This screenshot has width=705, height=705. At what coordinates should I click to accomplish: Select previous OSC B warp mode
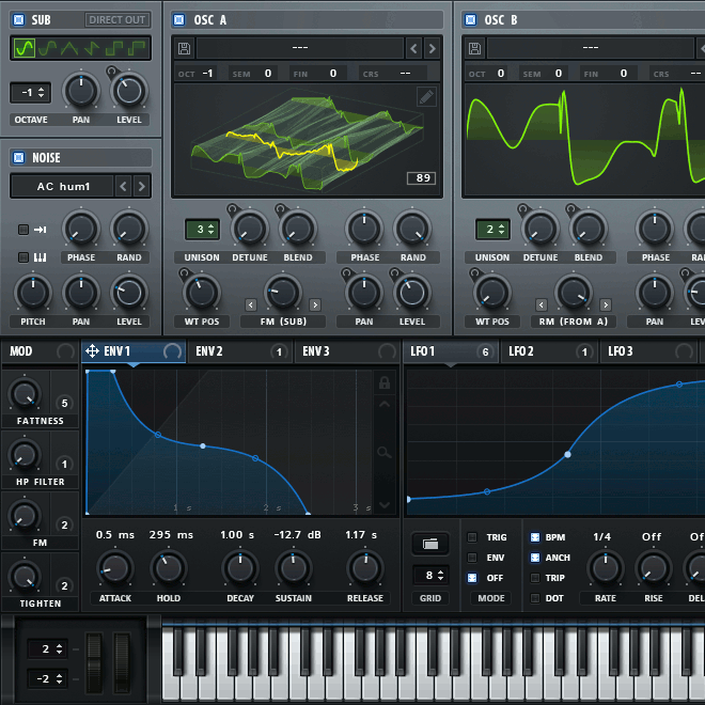(541, 305)
